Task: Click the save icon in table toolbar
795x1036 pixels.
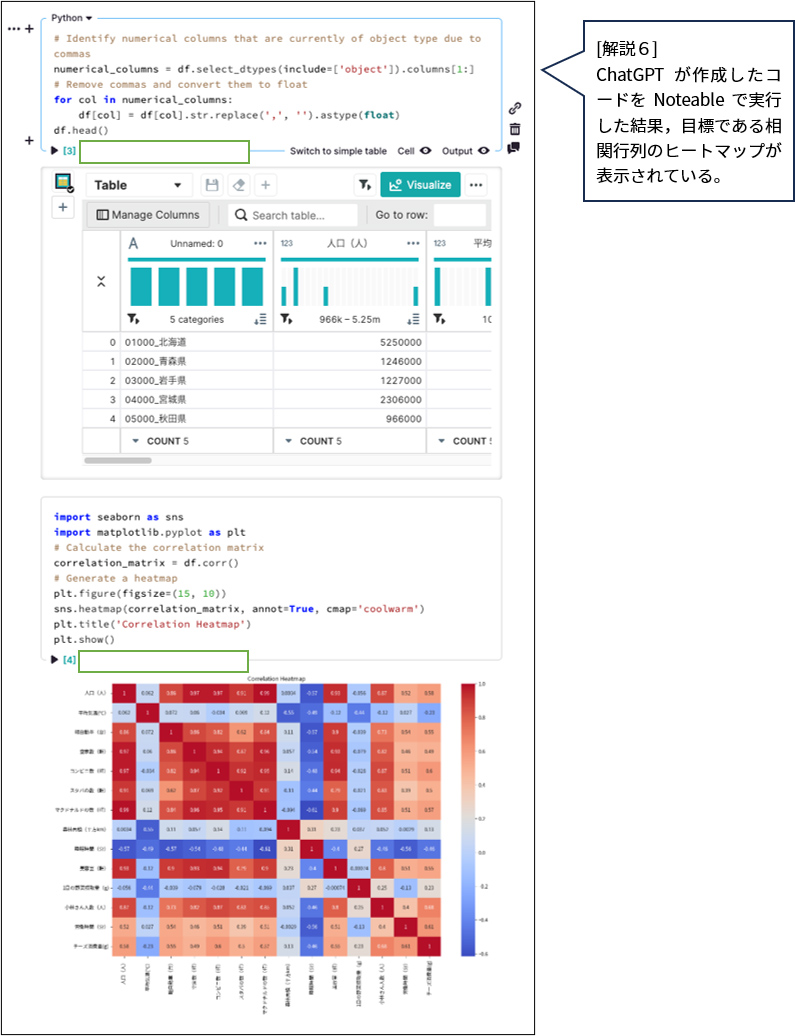Action: (211, 185)
